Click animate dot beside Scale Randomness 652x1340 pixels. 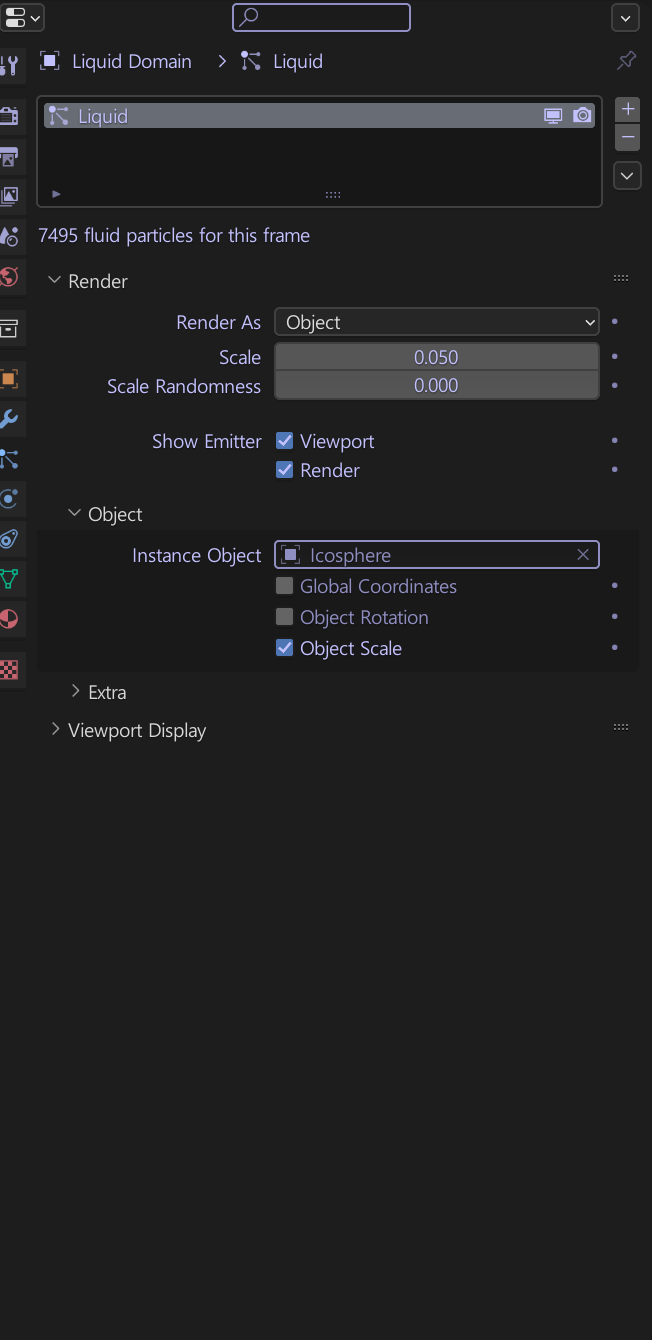(614, 385)
